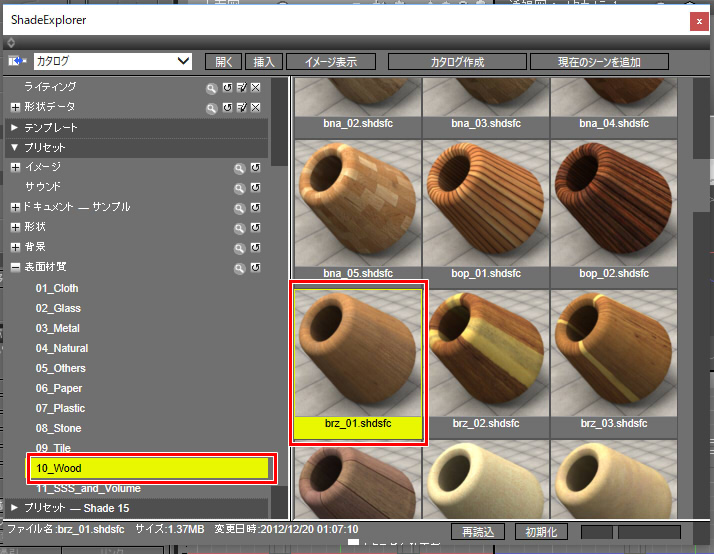Select the 08_Stone category

[59, 428]
